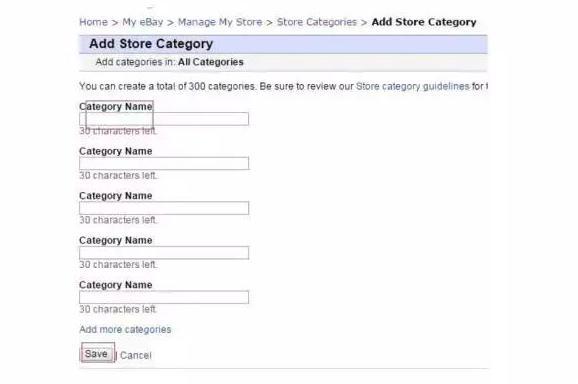
Task: Click the fourth Category Name label
Action: [116, 240]
